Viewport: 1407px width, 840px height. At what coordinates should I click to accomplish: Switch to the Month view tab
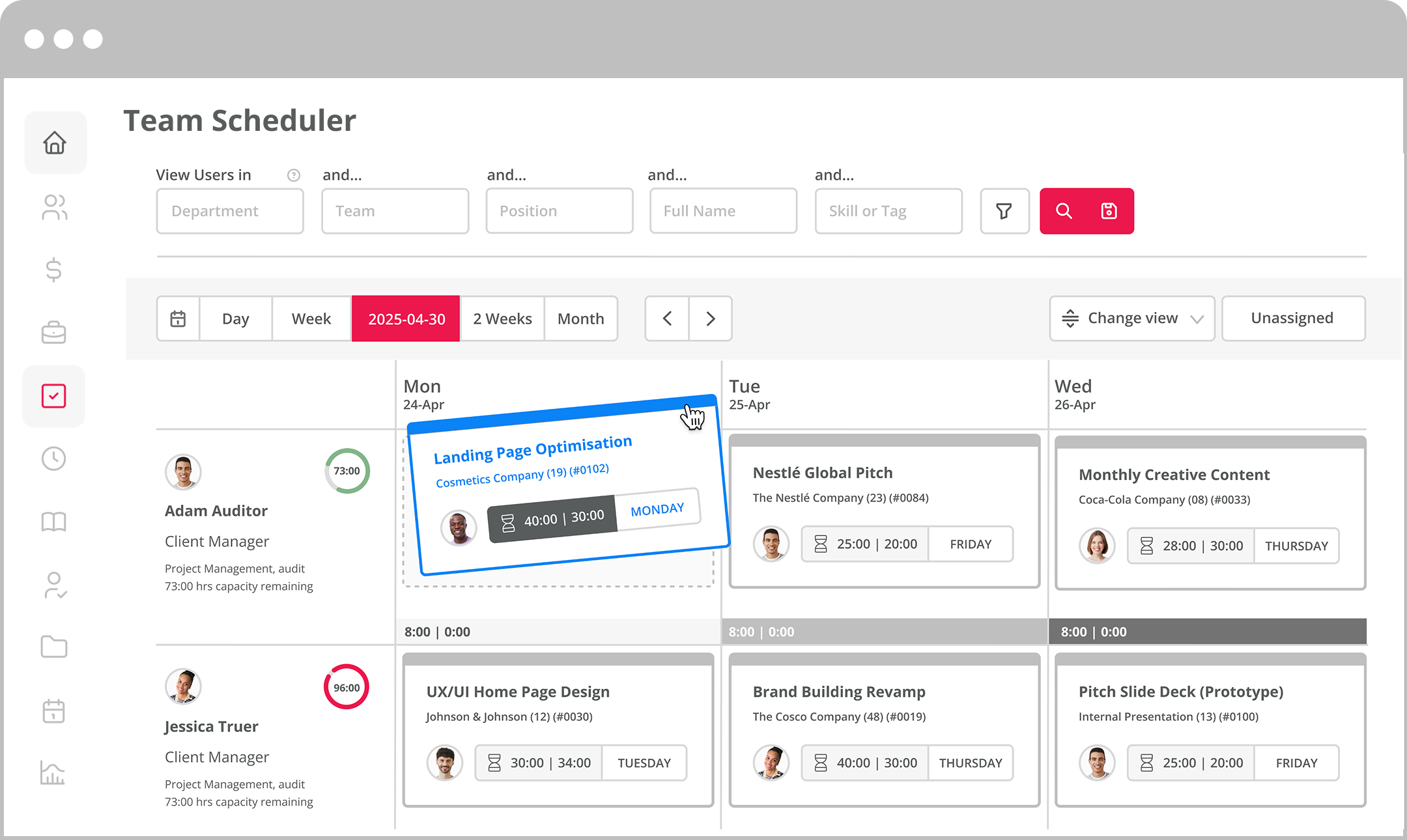[x=580, y=318]
